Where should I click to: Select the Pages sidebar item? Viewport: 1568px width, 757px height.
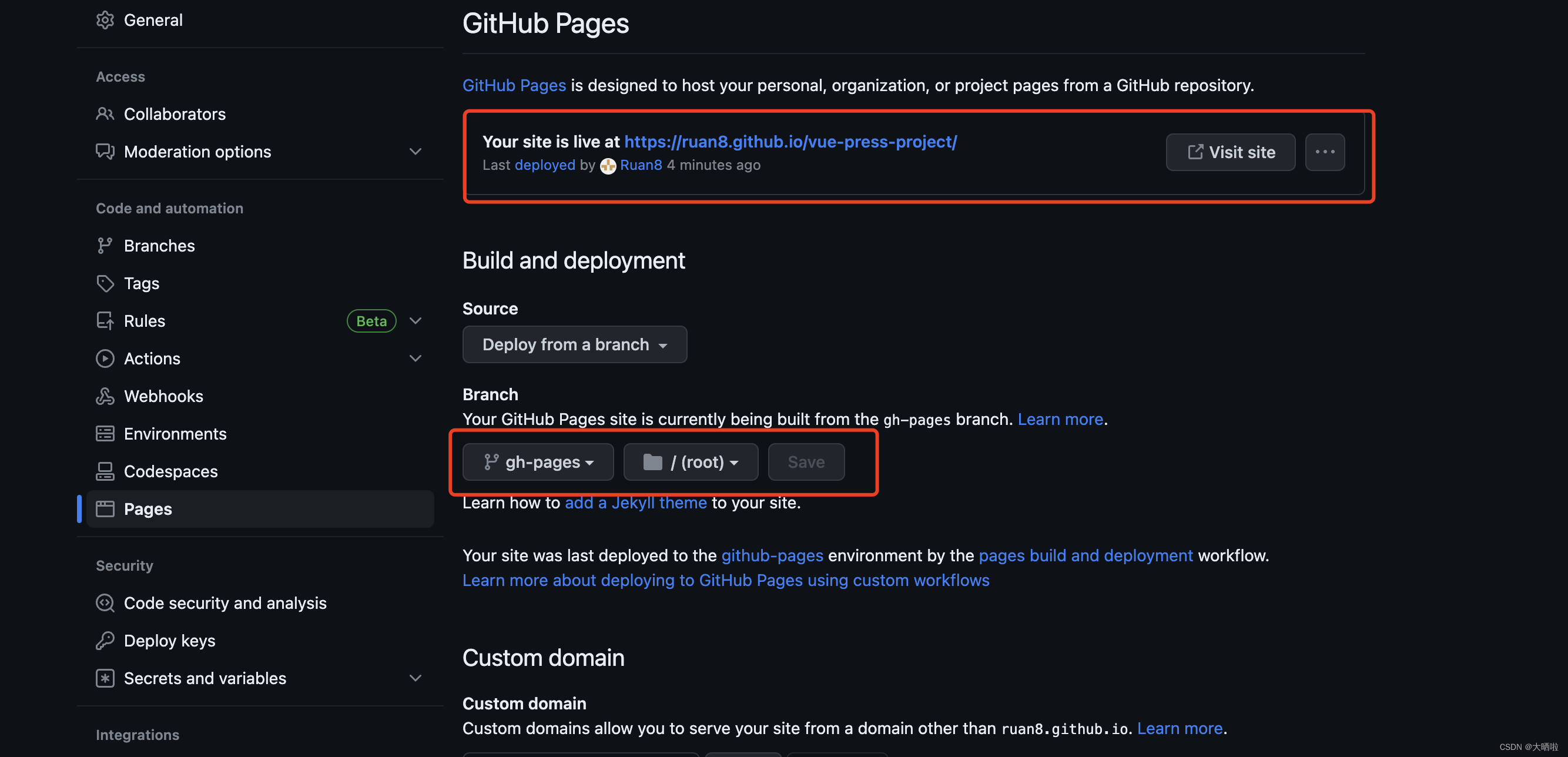148,509
